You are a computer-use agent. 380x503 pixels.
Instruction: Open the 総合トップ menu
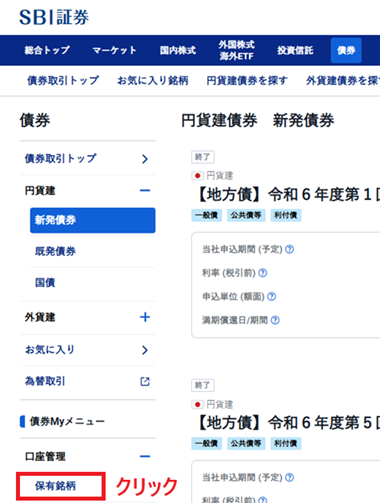click(x=47, y=50)
